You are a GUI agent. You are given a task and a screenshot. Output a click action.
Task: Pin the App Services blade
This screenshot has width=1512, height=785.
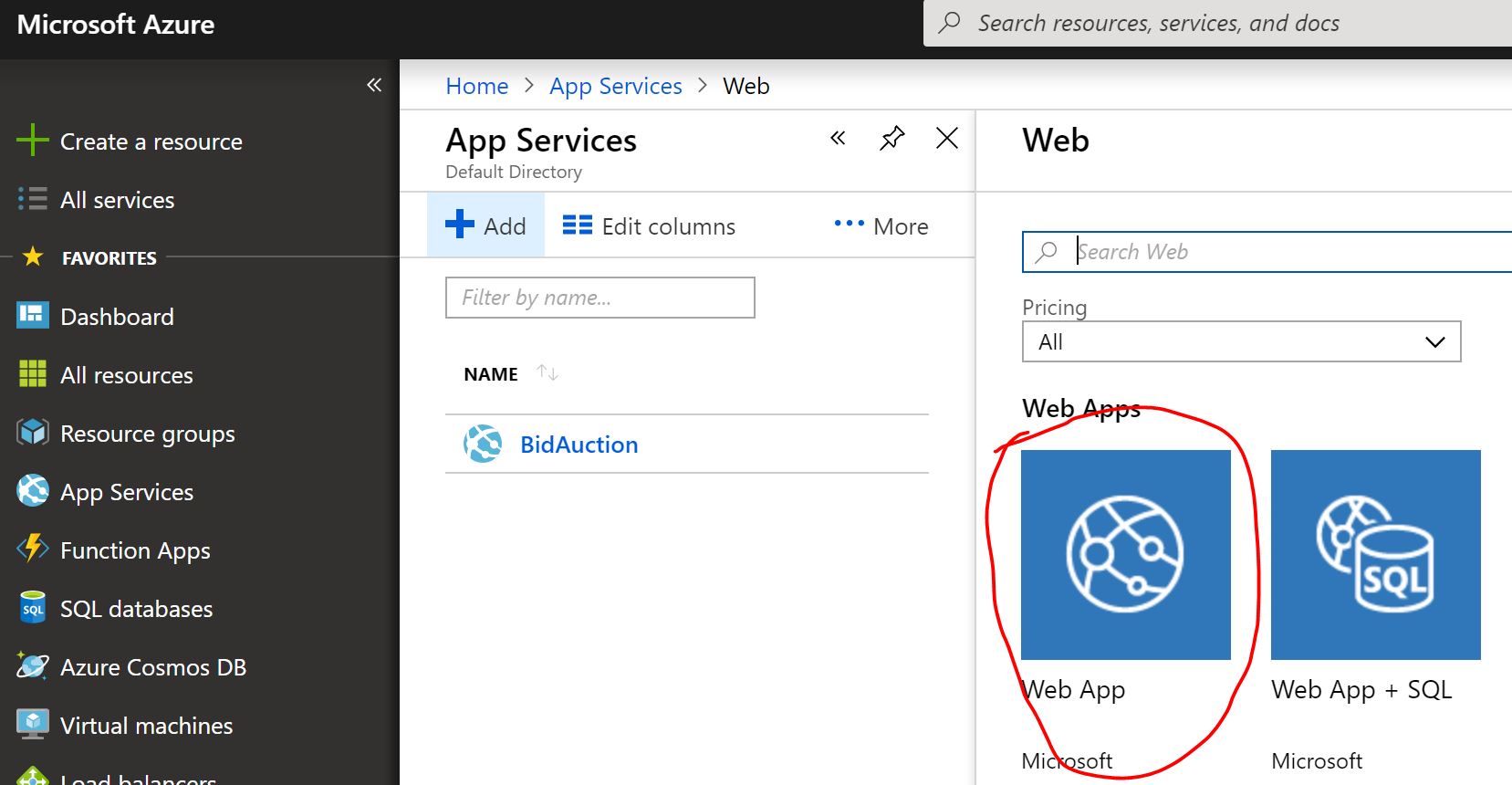tap(892, 139)
